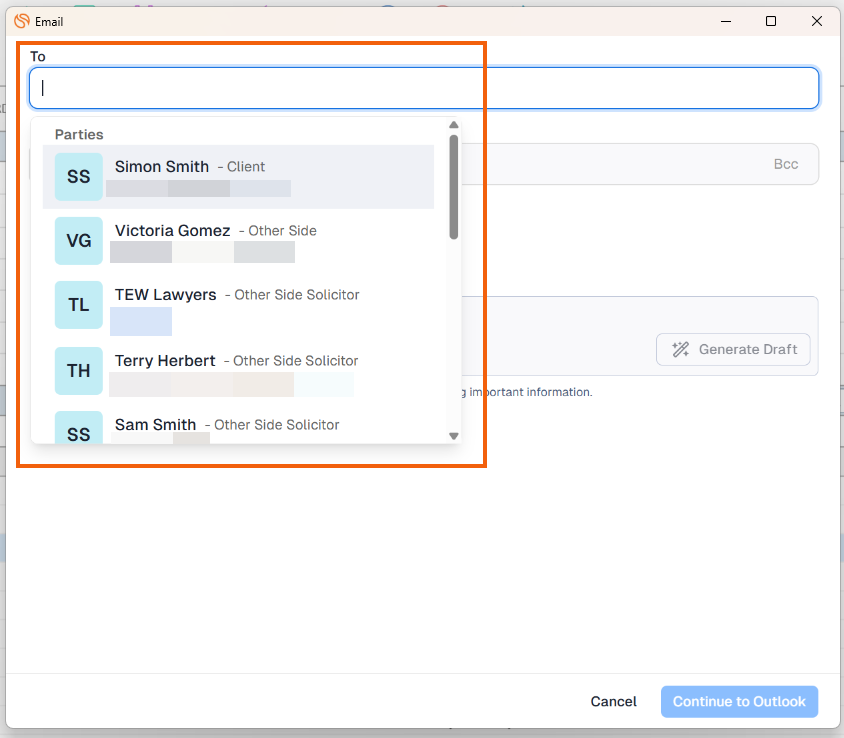Screen dimensions: 844x738
Task: Choose Sam Smith, Other Side Solicitor, from list
Action: point(155,425)
